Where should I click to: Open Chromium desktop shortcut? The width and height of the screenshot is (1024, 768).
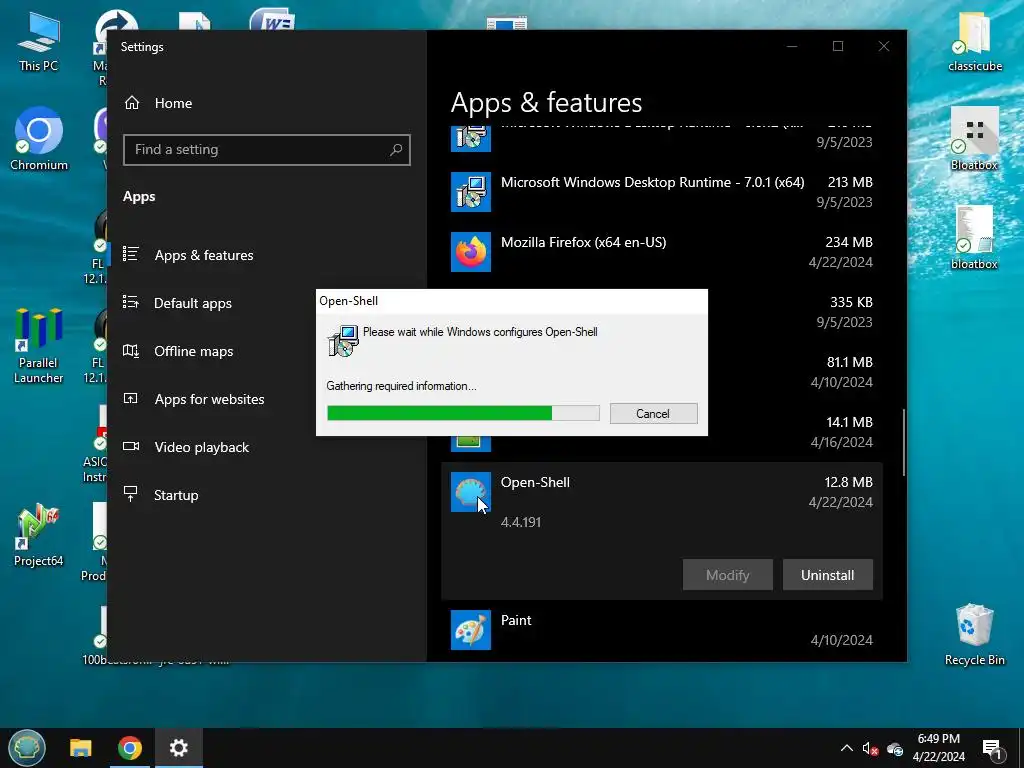[39, 139]
